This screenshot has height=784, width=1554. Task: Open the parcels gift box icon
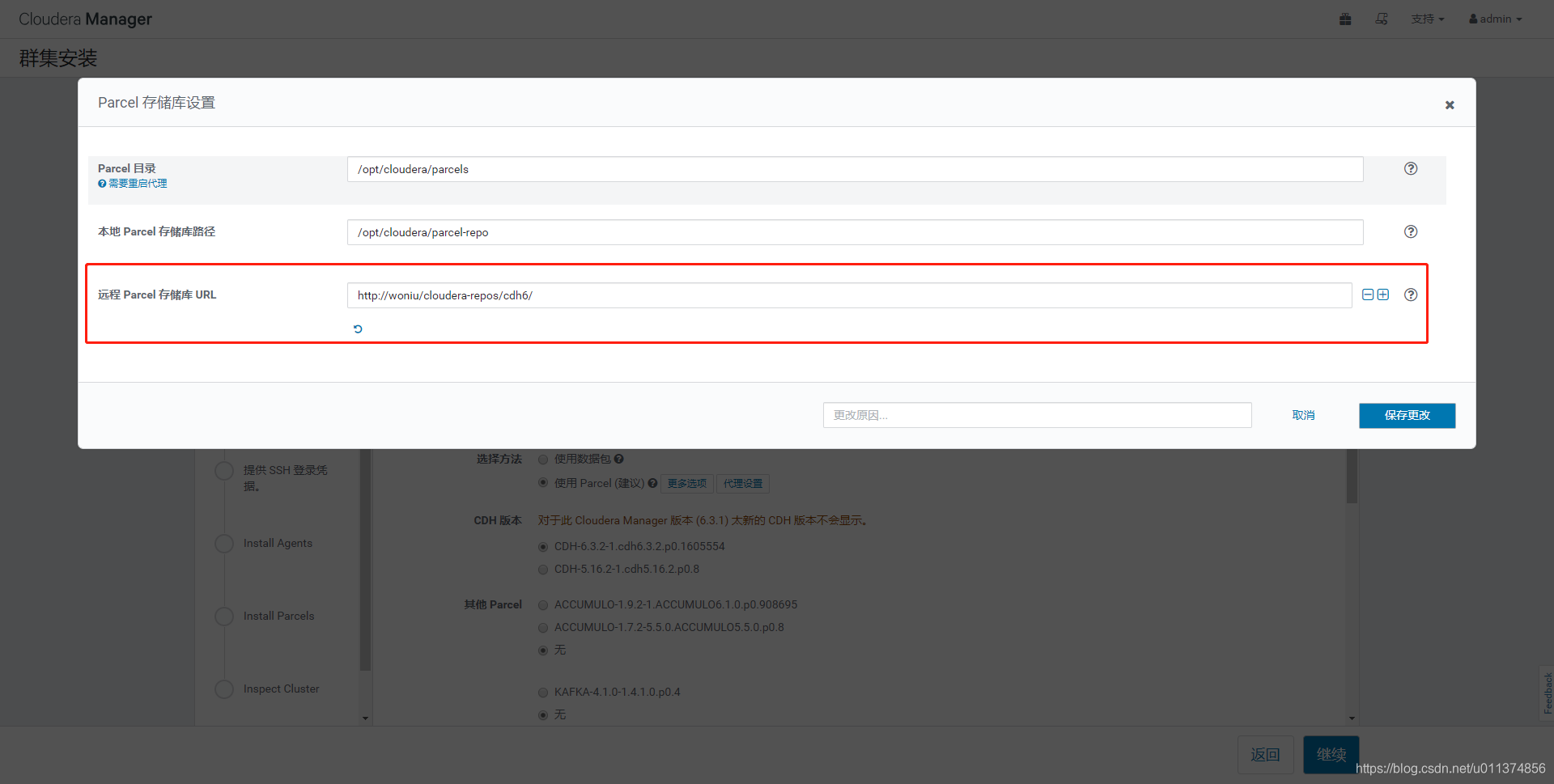pyautogui.click(x=1345, y=19)
